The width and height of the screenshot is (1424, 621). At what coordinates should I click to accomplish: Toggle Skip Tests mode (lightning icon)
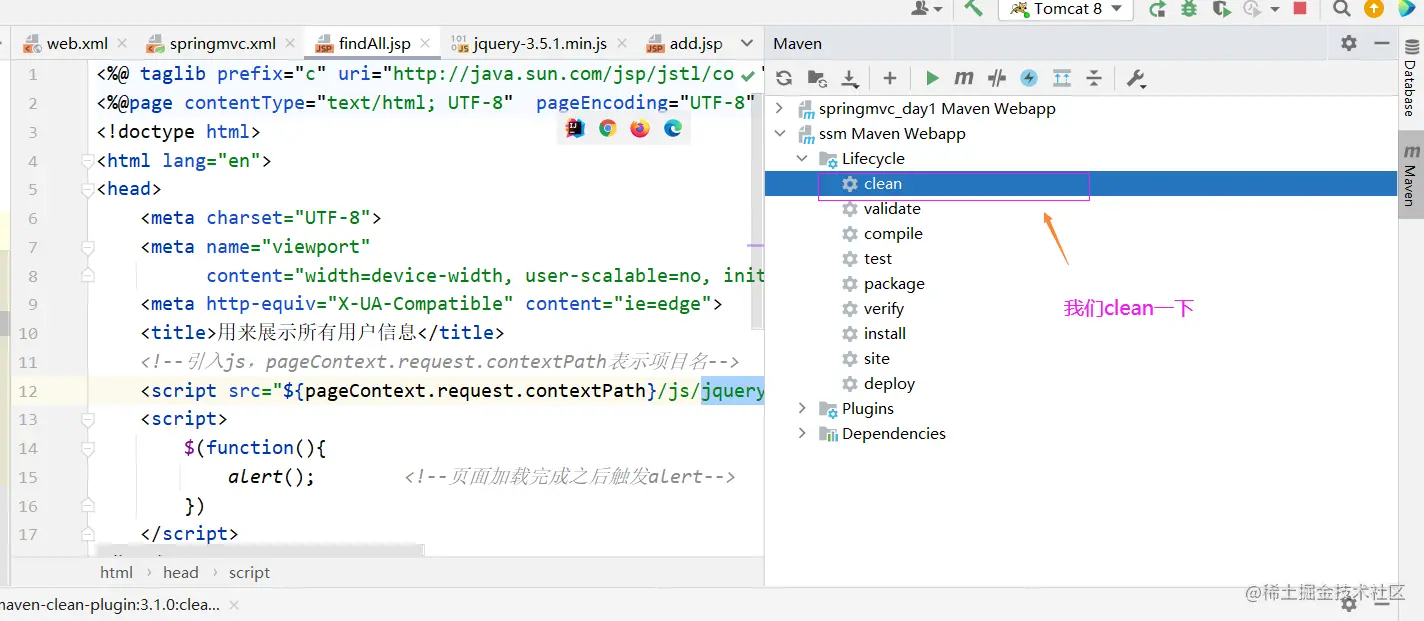1029,78
